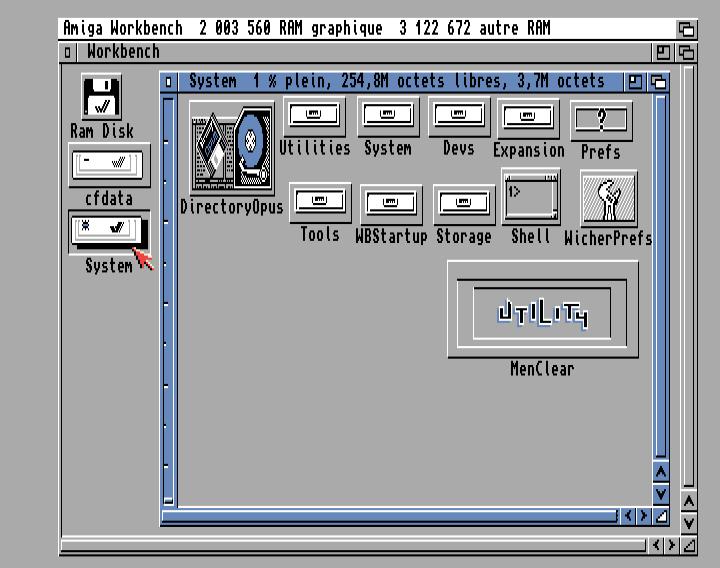This screenshot has height=568, width=720.
Task: Open the System drawer in the System window
Action: coord(388,117)
